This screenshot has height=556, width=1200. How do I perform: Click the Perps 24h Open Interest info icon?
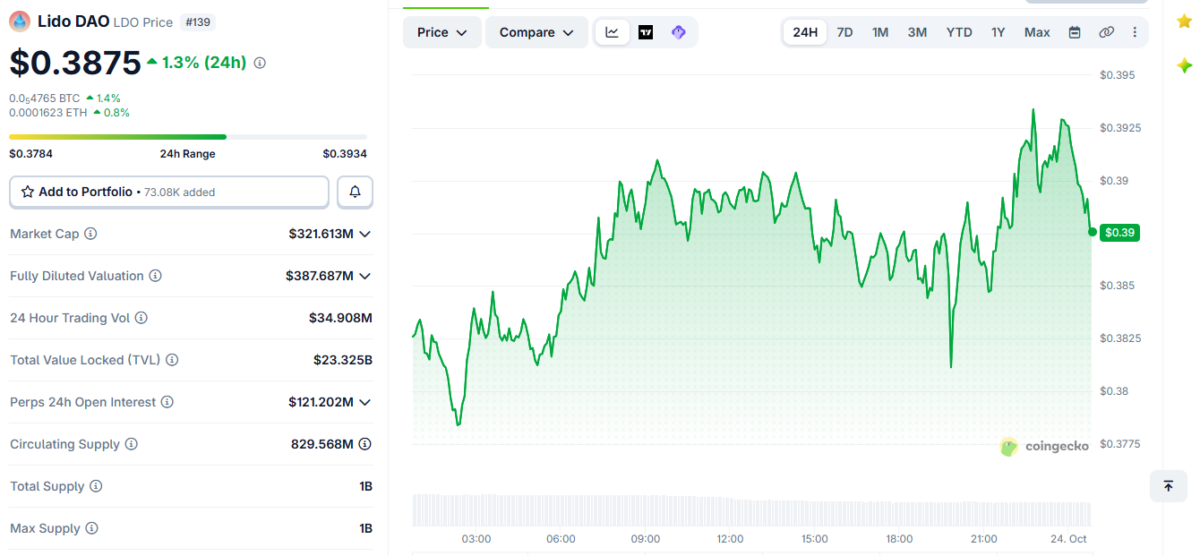167,402
